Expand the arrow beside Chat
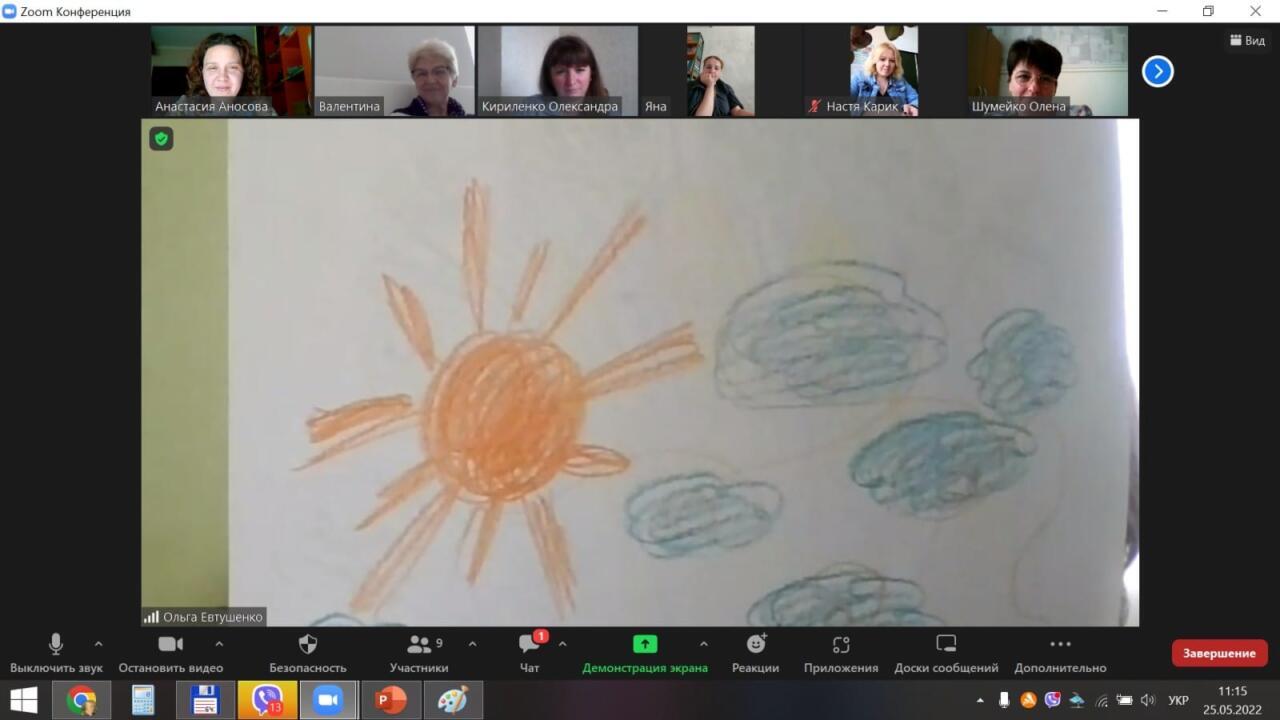This screenshot has width=1280, height=720. [x=562, y=644]
